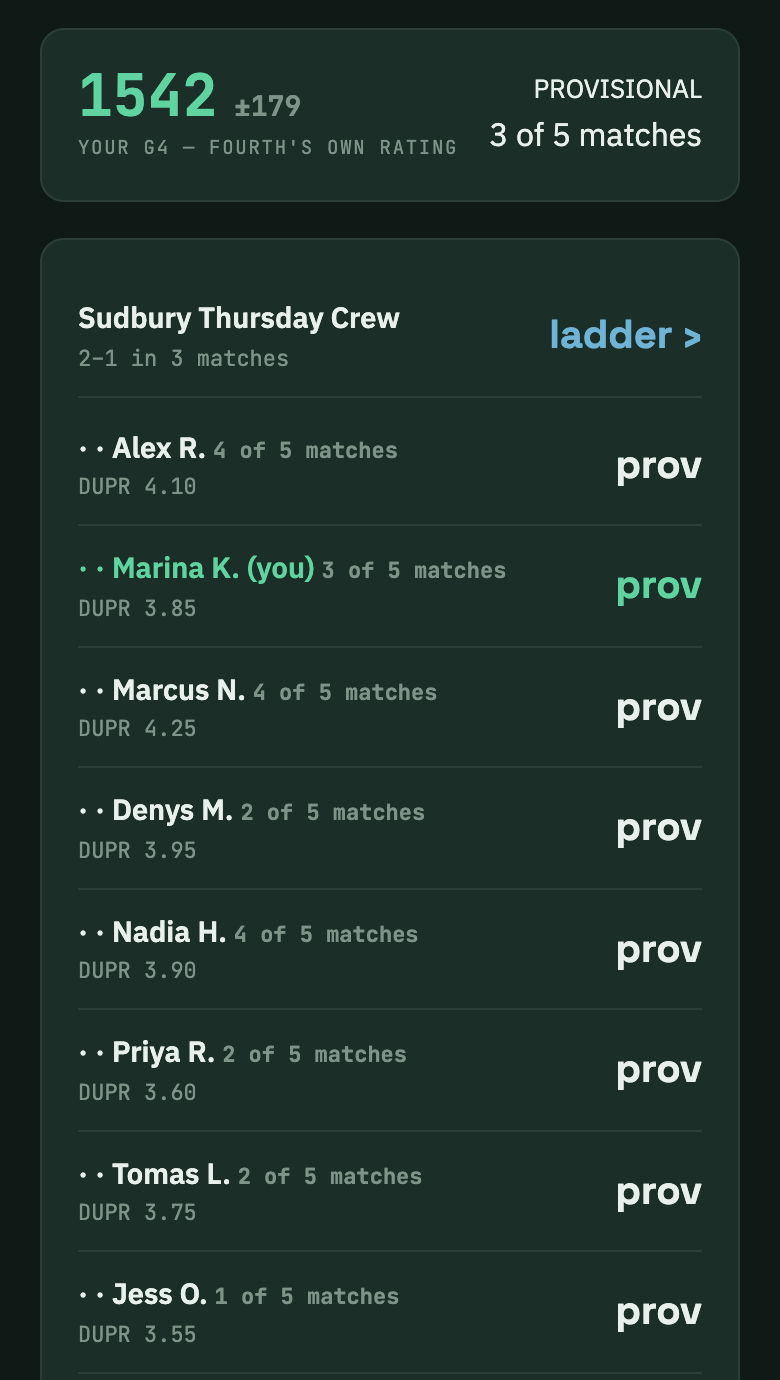Open the Sudbury Thursday Crew group title

coord(239,319)
